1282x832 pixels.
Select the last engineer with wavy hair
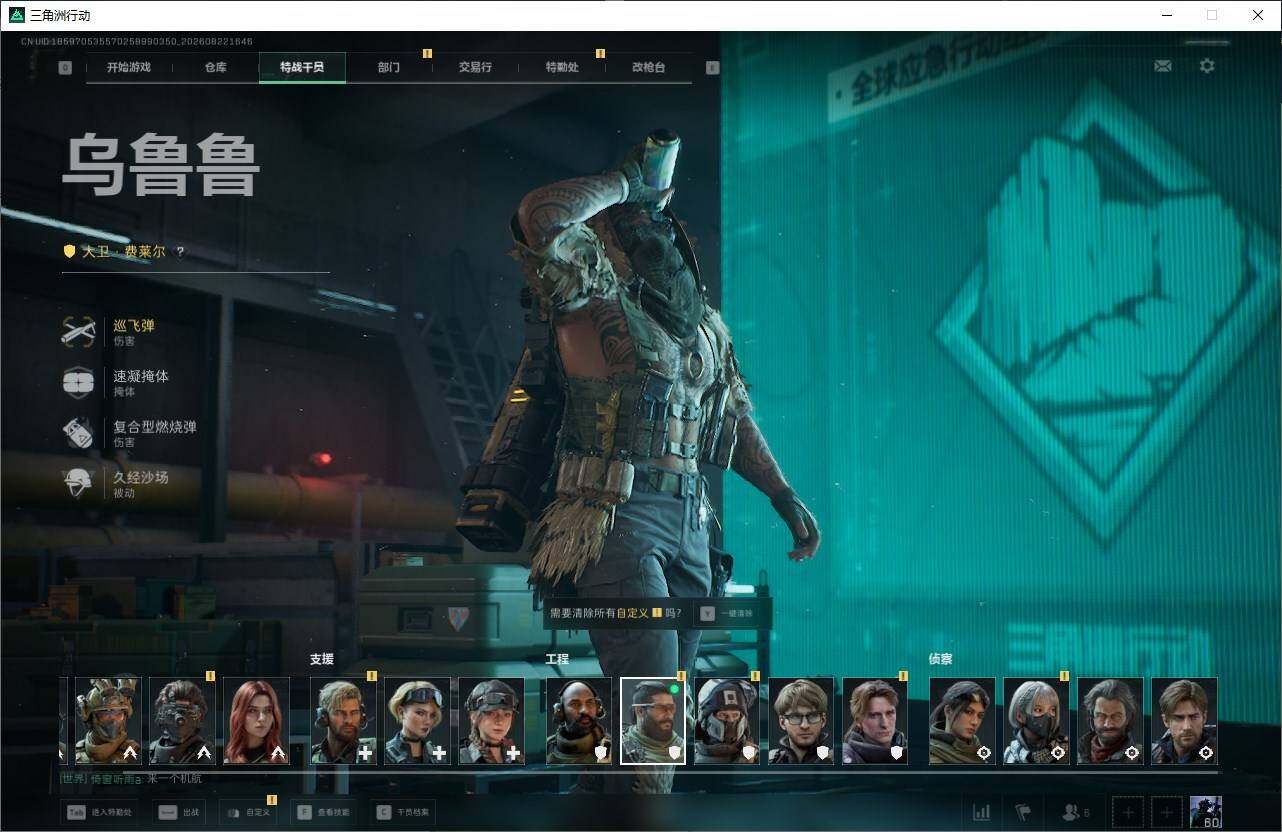point(875,721)
